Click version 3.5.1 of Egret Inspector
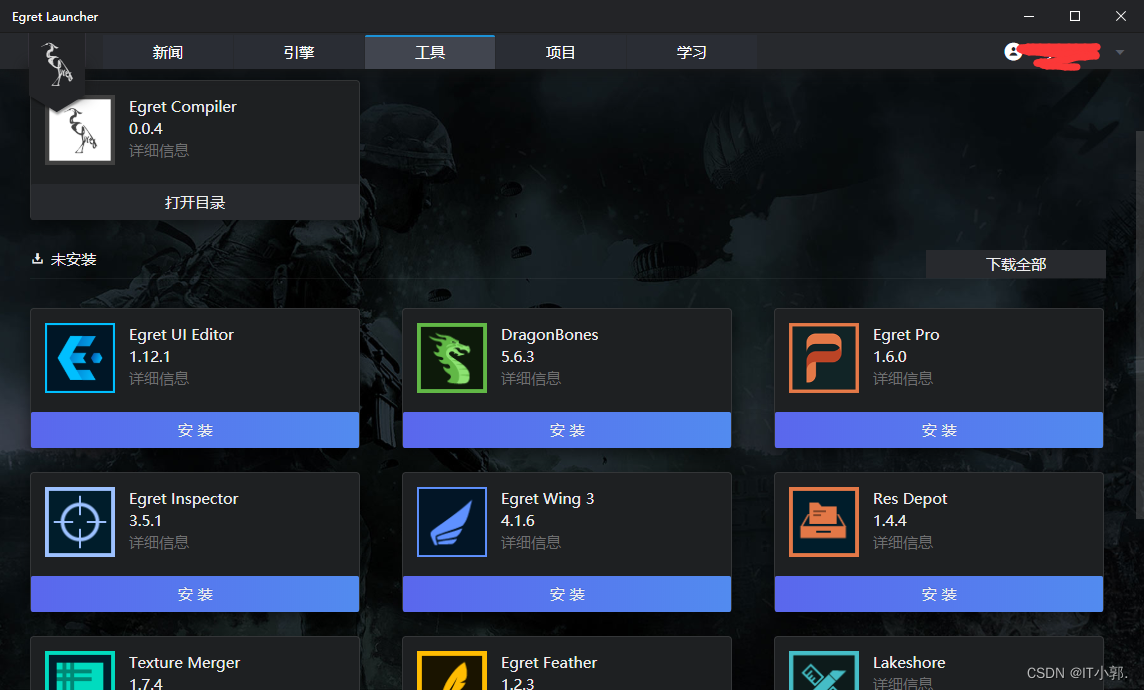Image resolution: width=1144 pixels, height=690 pixels. [145, 521]
